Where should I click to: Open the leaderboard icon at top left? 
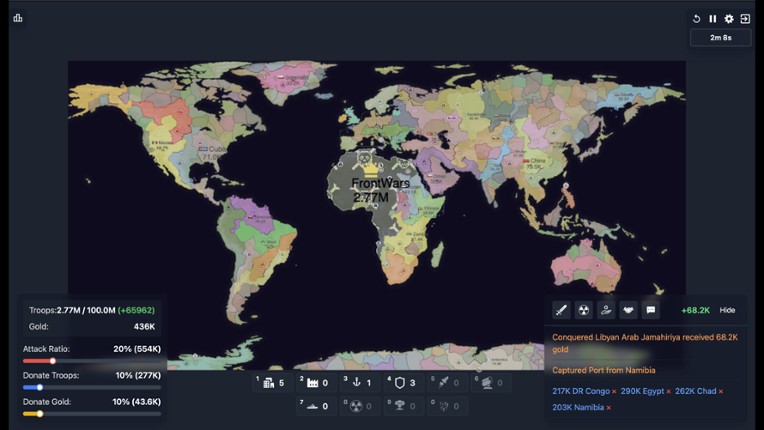[x=18, y=18]
